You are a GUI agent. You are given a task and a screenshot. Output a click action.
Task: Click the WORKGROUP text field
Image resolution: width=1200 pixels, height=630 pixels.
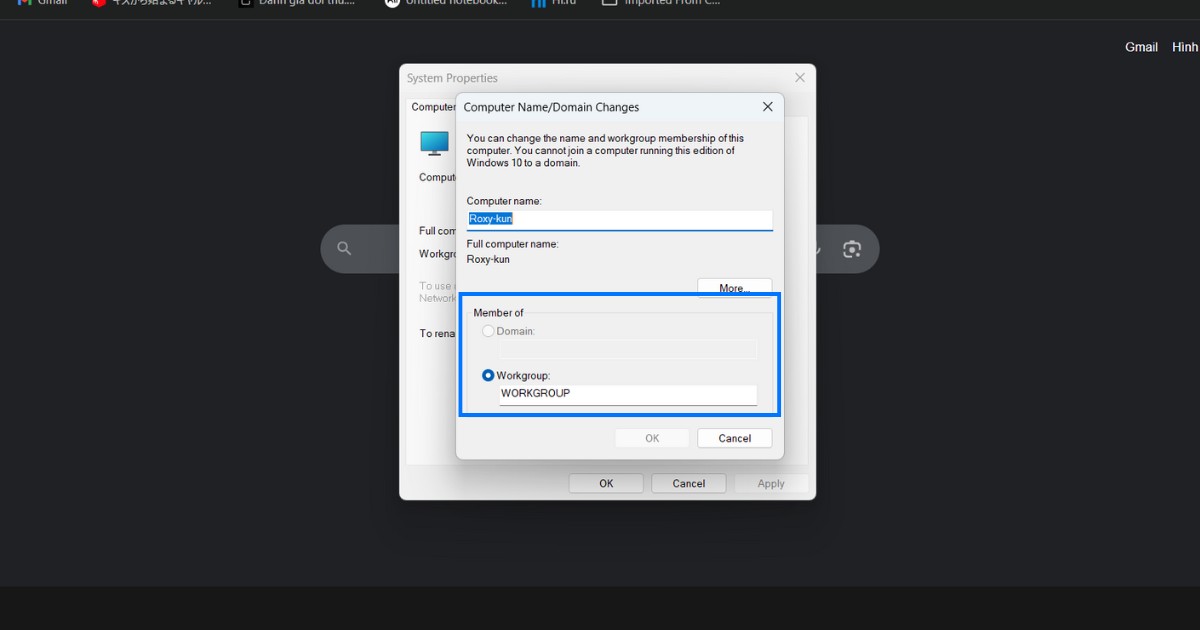[x=628, y=394]
